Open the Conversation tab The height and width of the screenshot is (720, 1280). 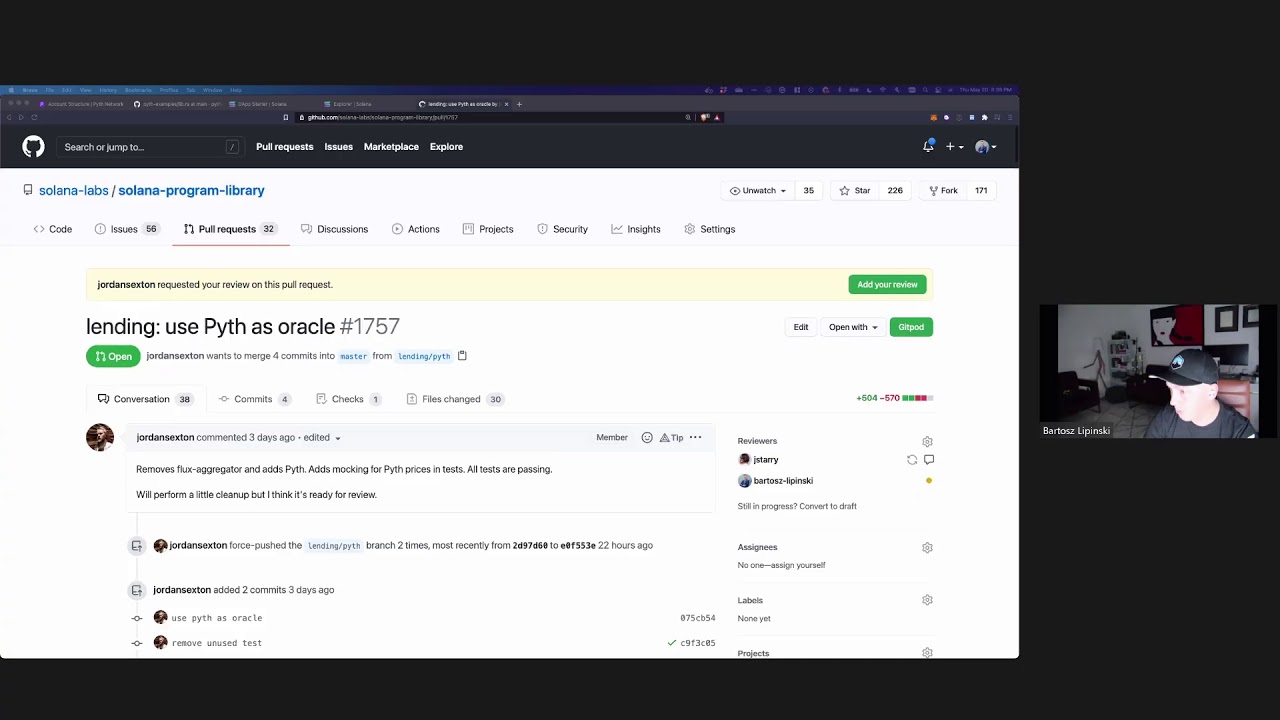(144, 399)
